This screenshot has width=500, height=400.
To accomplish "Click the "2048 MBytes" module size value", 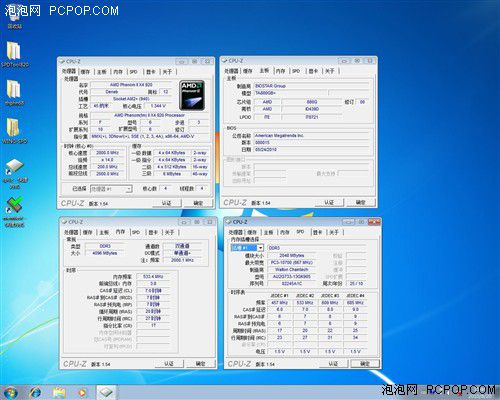I will pyautogui.click(x=292, y=255).
